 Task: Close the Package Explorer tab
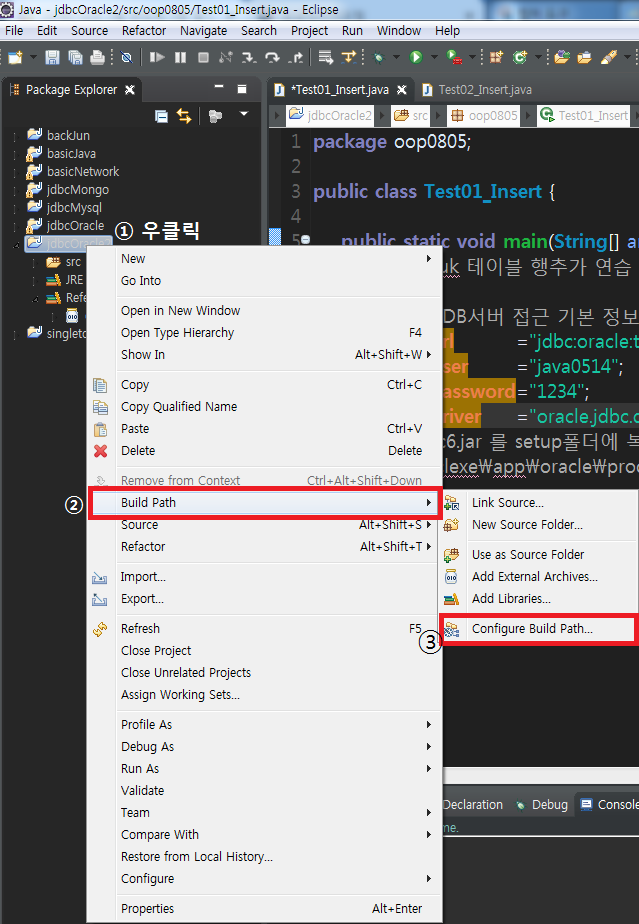tap(130, 90)
